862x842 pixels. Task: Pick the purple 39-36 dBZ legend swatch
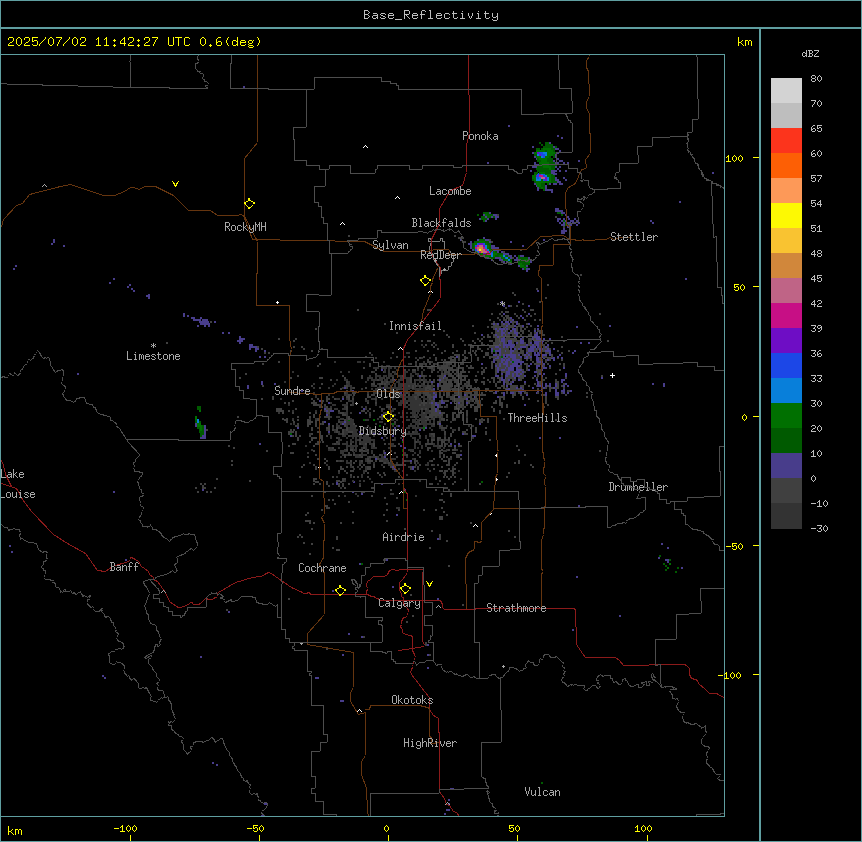point(786,341)
